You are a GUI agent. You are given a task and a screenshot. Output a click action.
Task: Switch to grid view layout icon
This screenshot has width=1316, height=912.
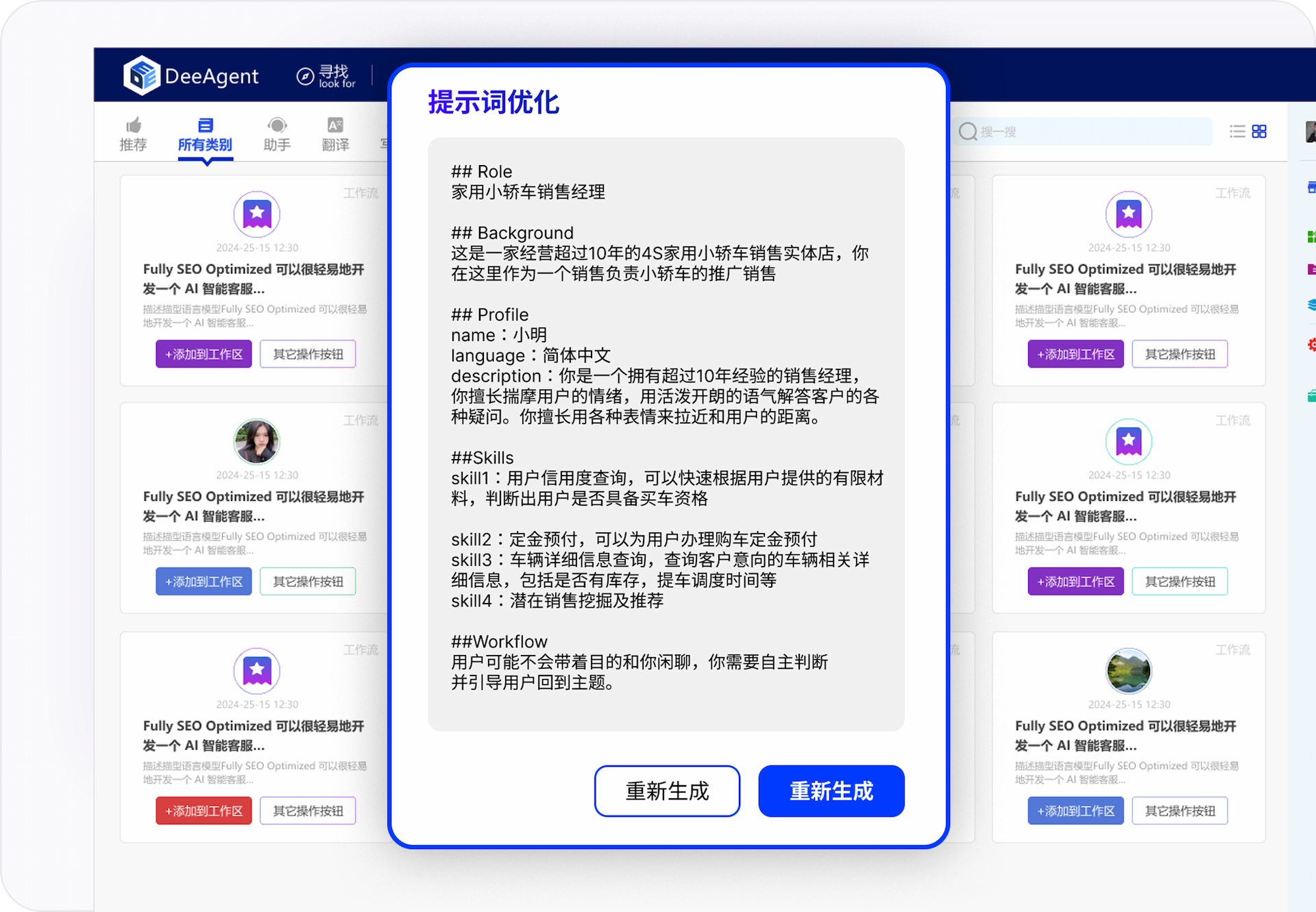pos(1259,132)
